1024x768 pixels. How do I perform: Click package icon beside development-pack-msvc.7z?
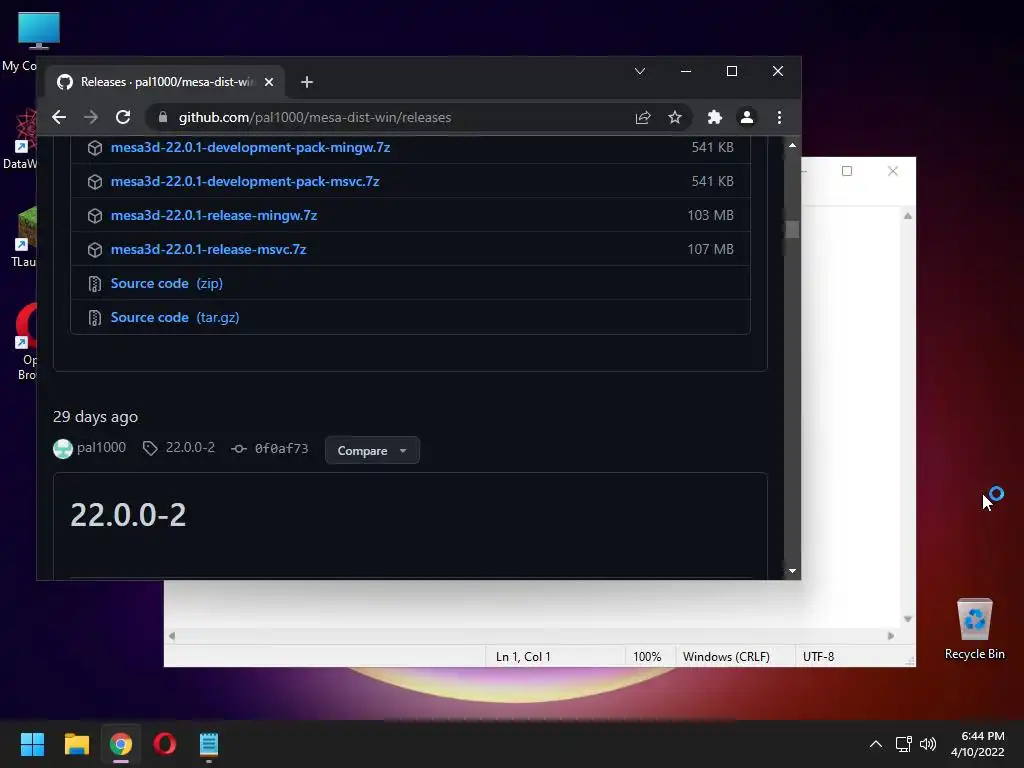(x=95, y=182)
